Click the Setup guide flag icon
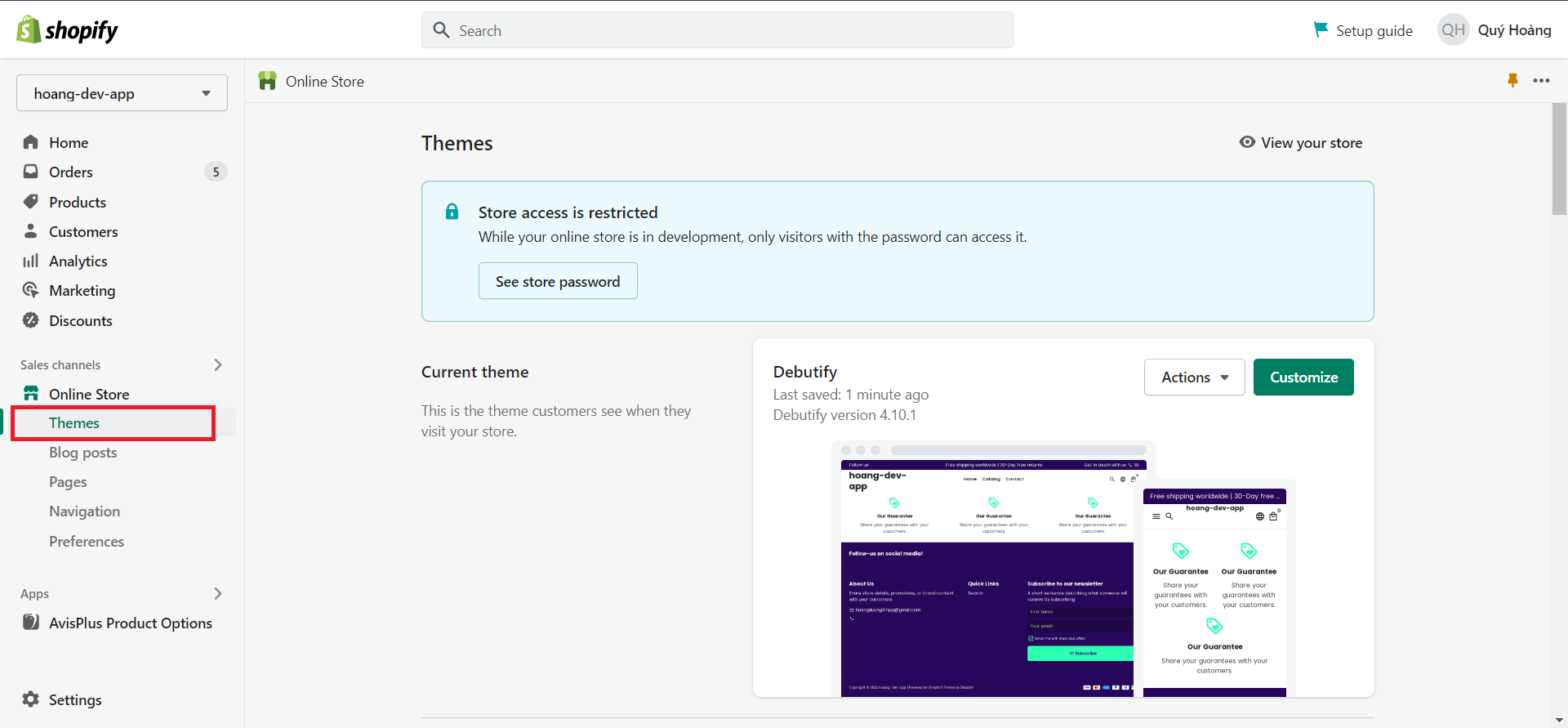Viewport: 1568px width, 728px height. (x=1321, y=29)
